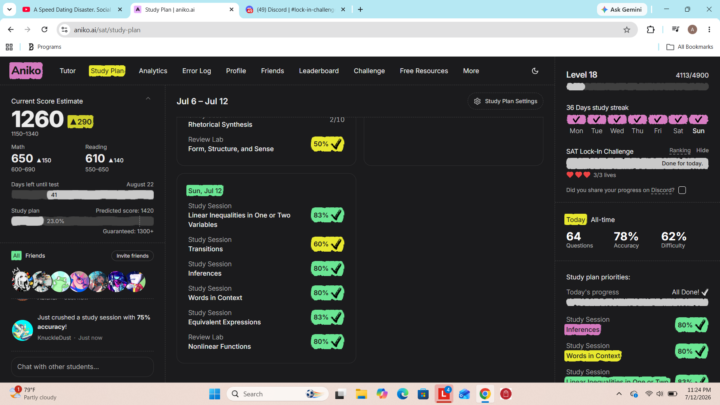The width and height of the screenshot is (720, 405).
Task: Check the Discord progress share checkbox
Action: point(682,190)
